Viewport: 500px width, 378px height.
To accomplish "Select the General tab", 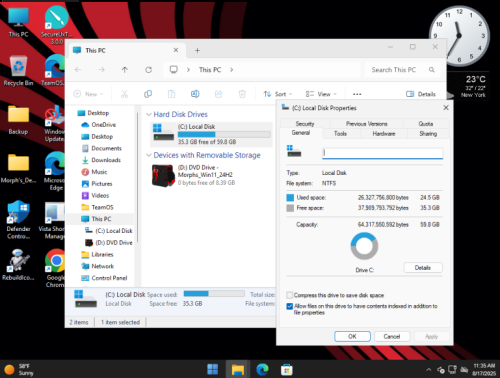I will pos(301,133).
